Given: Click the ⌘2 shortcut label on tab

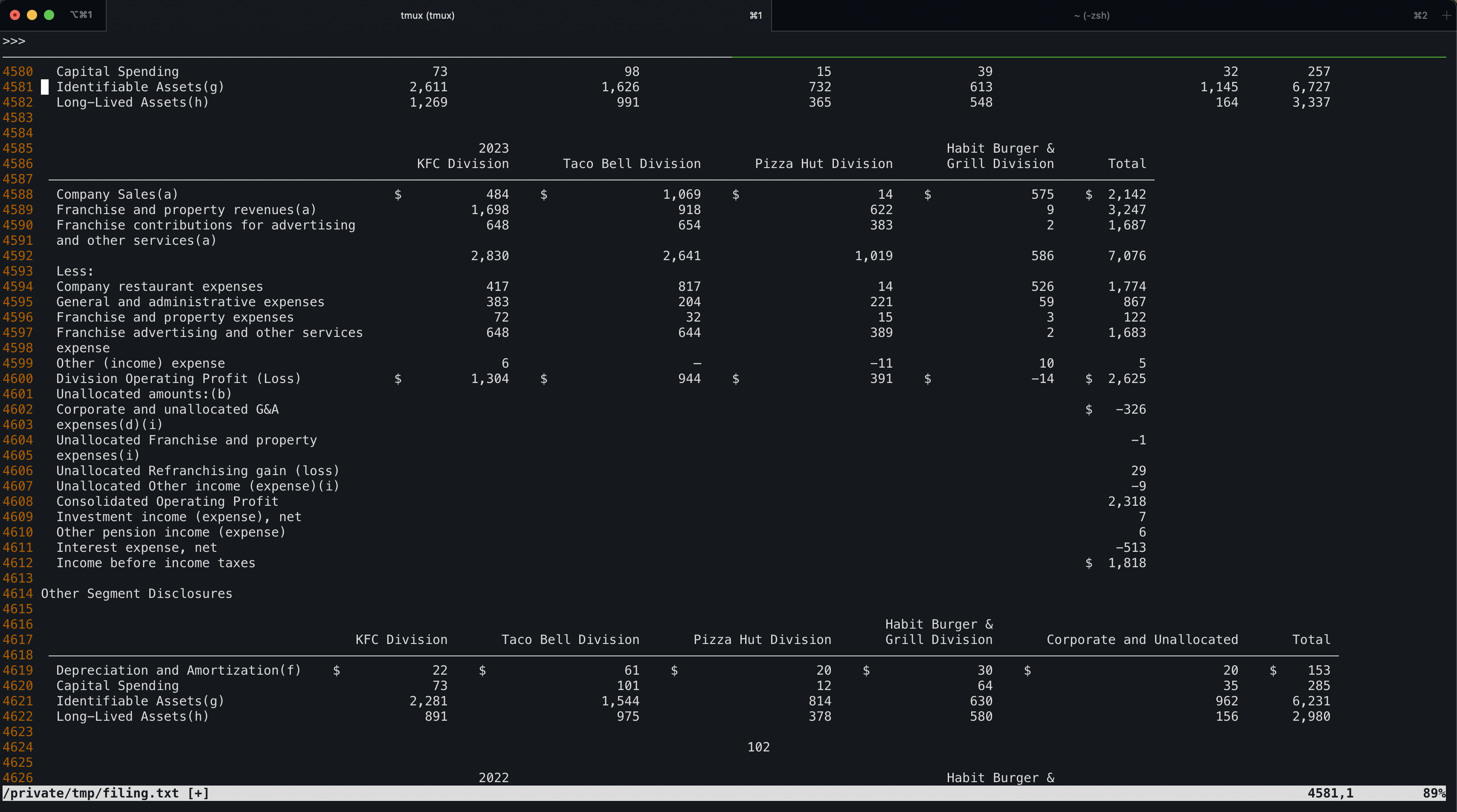Looking at the screenshot, I should click(1420, 15).
